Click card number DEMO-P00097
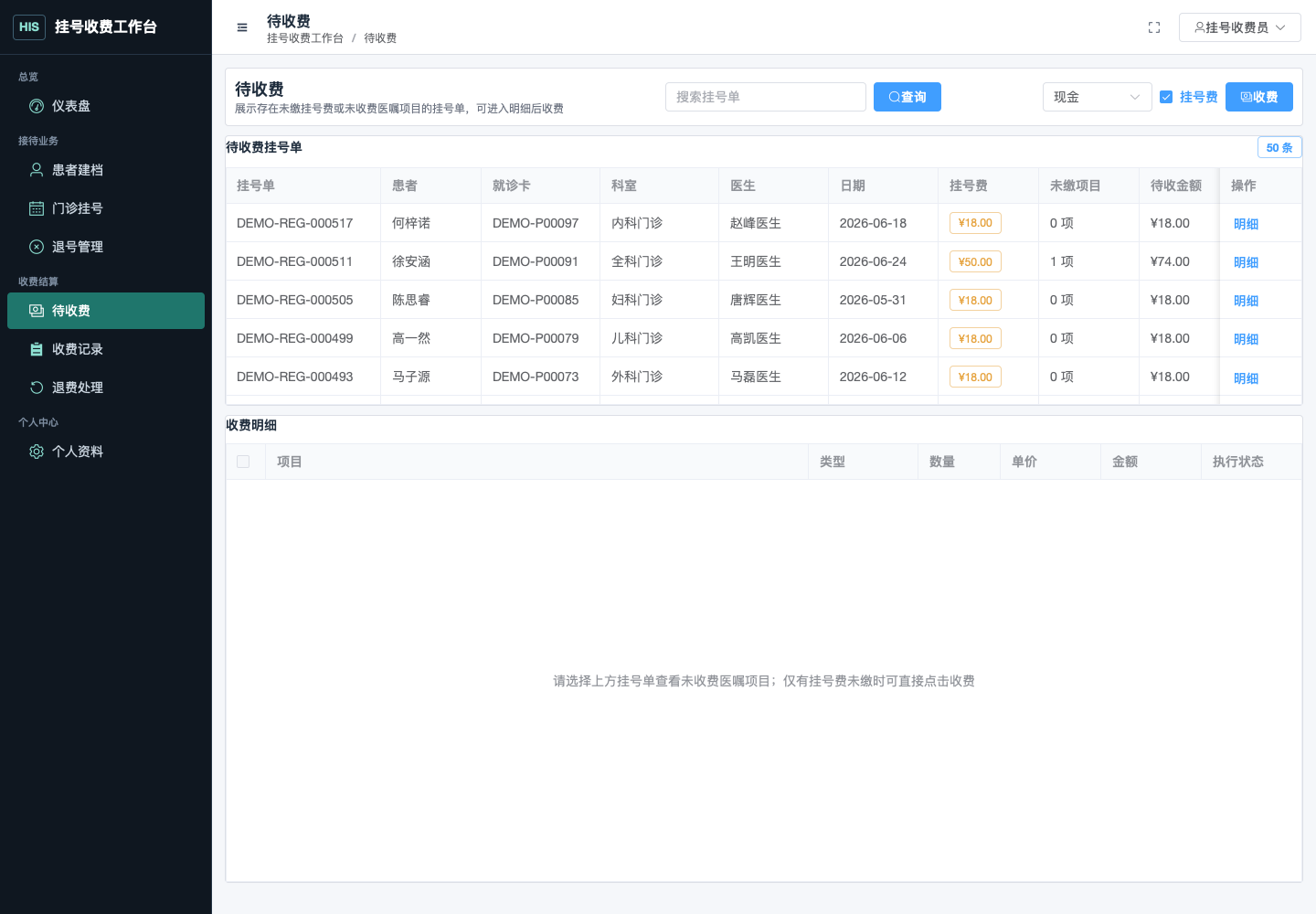This screenshot has height=914, width=1316. pos(536,223)
